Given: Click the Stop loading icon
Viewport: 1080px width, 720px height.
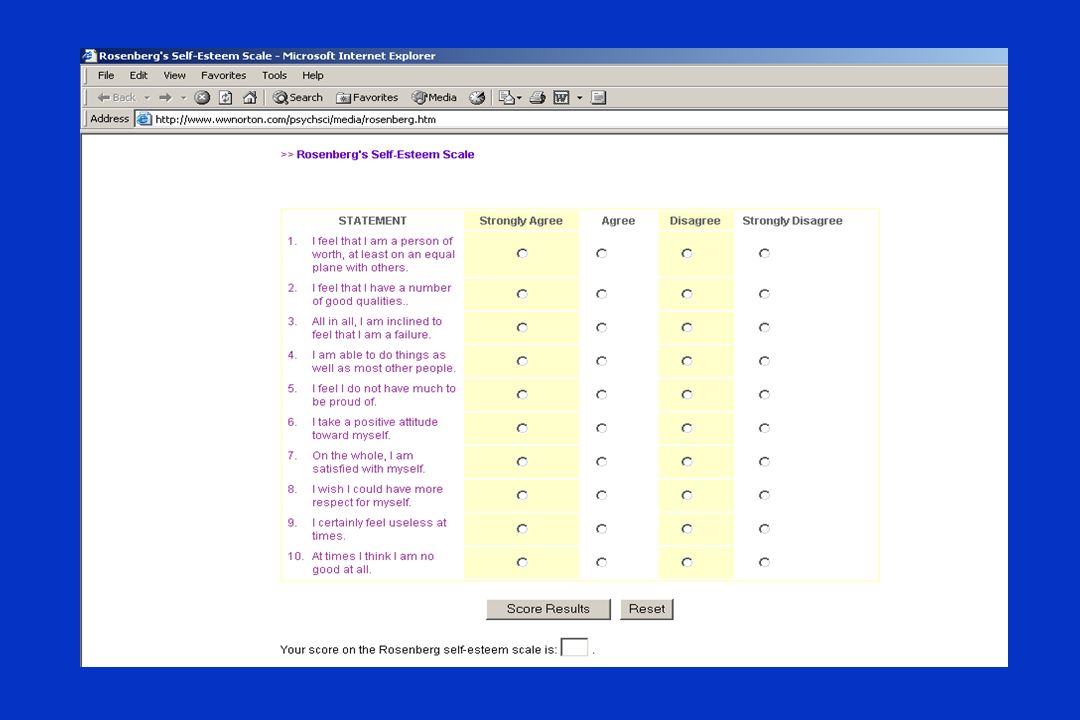Looking at the screenshot, I should click(202, 98).
